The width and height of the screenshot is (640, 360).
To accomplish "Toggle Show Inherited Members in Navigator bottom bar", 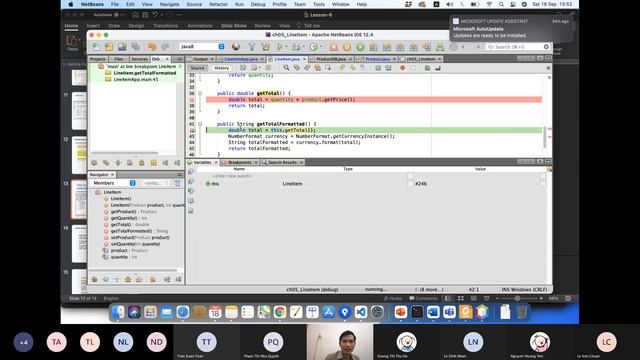I will [94, 280].
